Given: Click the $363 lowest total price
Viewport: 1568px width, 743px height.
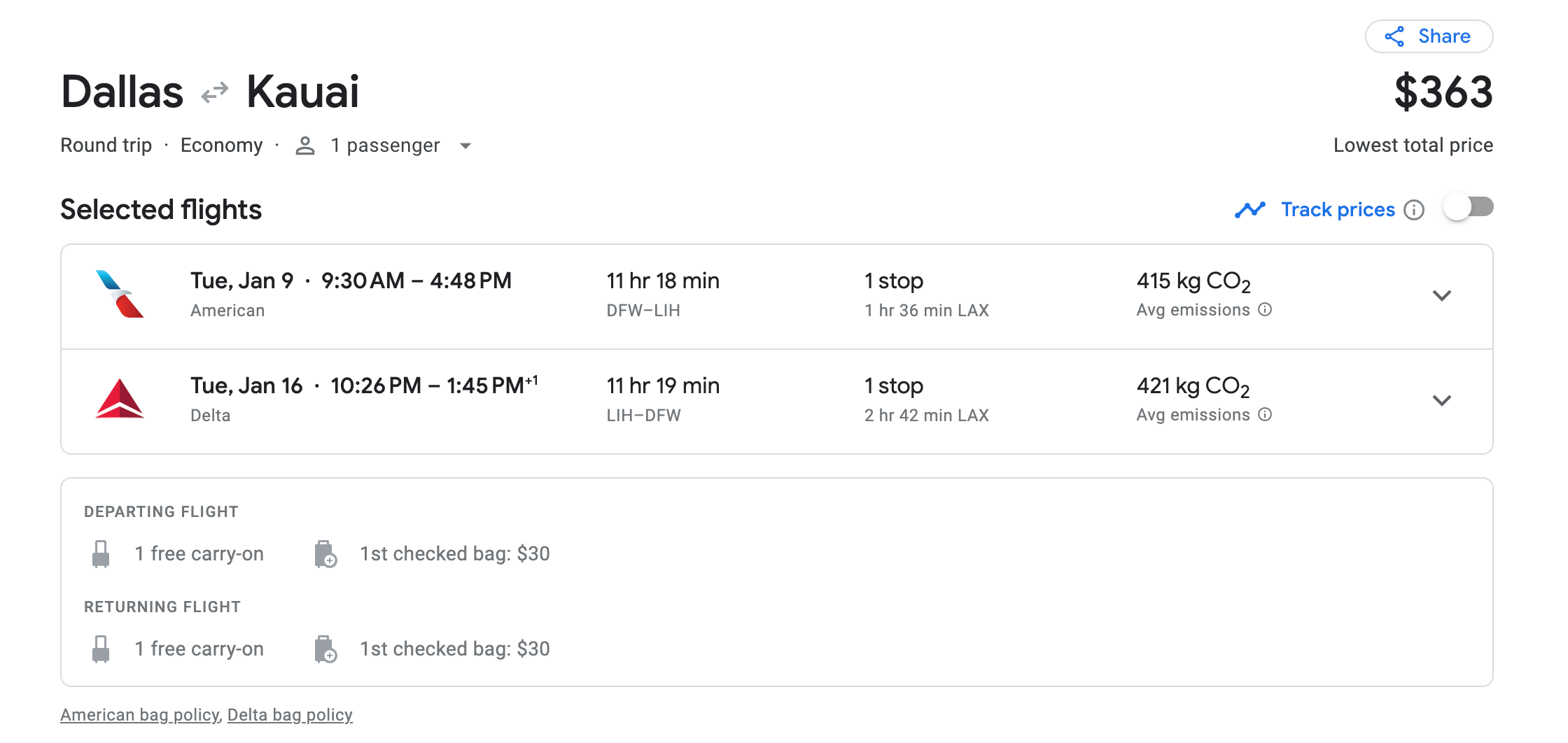Looking at the screenshot, I should coord(1443,92).
